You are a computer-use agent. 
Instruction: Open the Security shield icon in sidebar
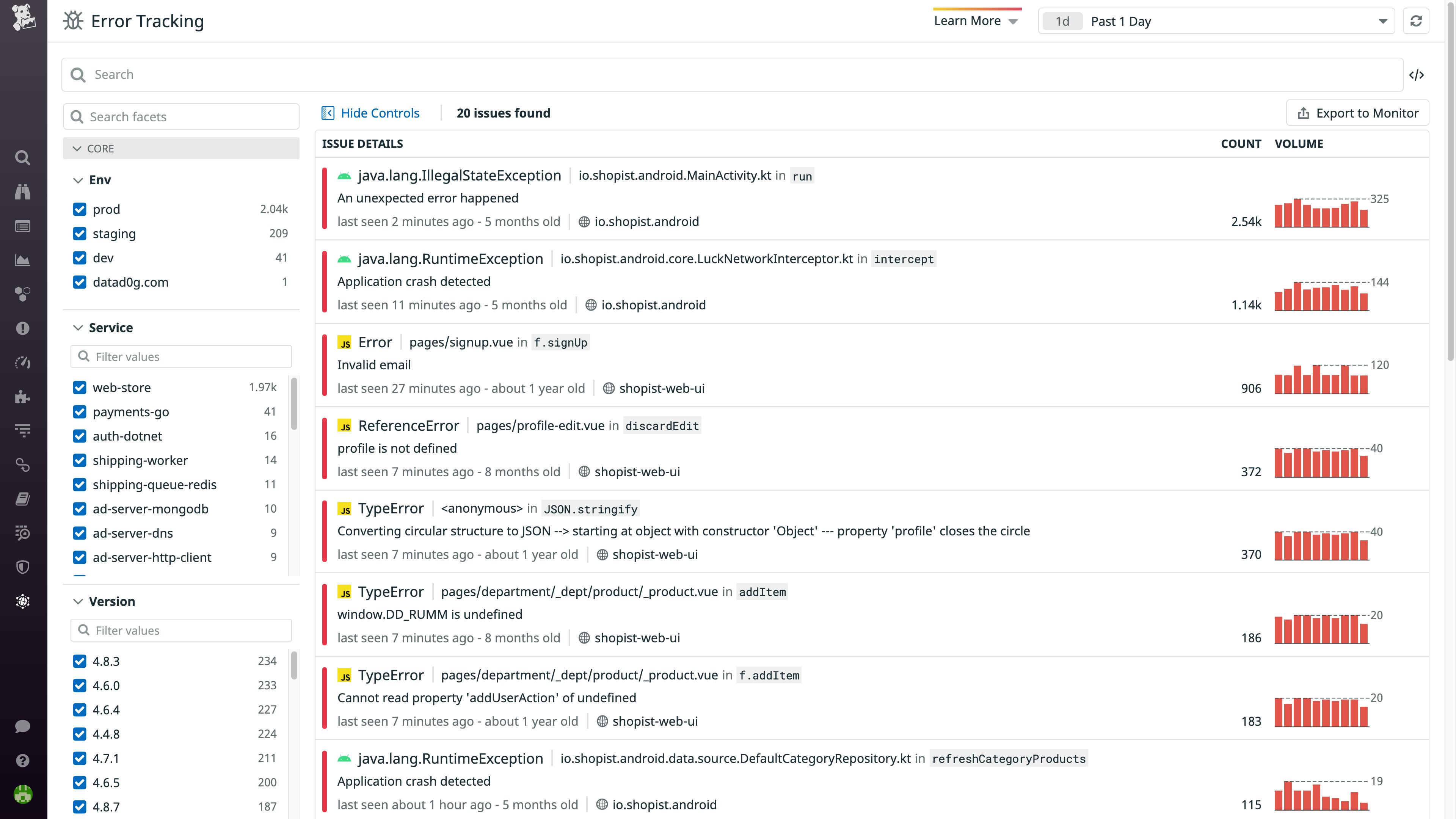pyautogui.click(x=23, y=568)
